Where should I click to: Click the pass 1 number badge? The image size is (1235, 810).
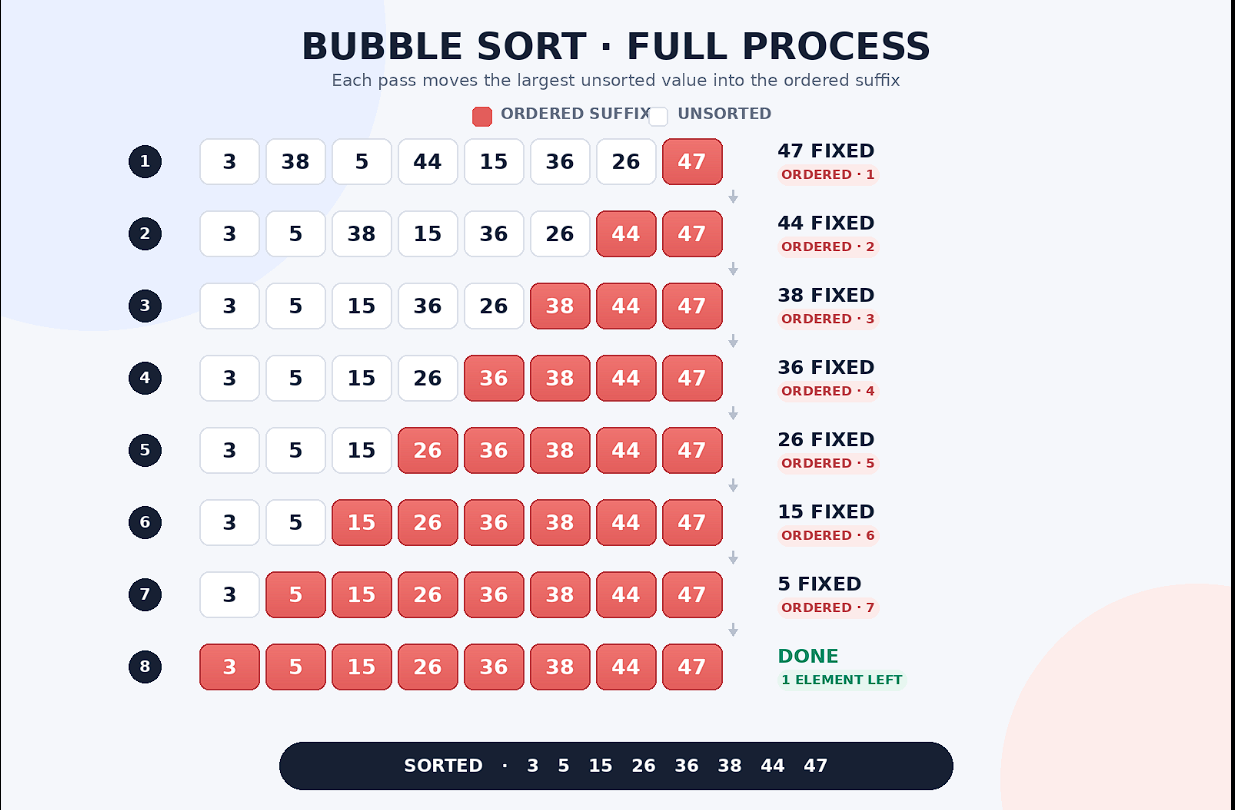[x=145, y=161]
